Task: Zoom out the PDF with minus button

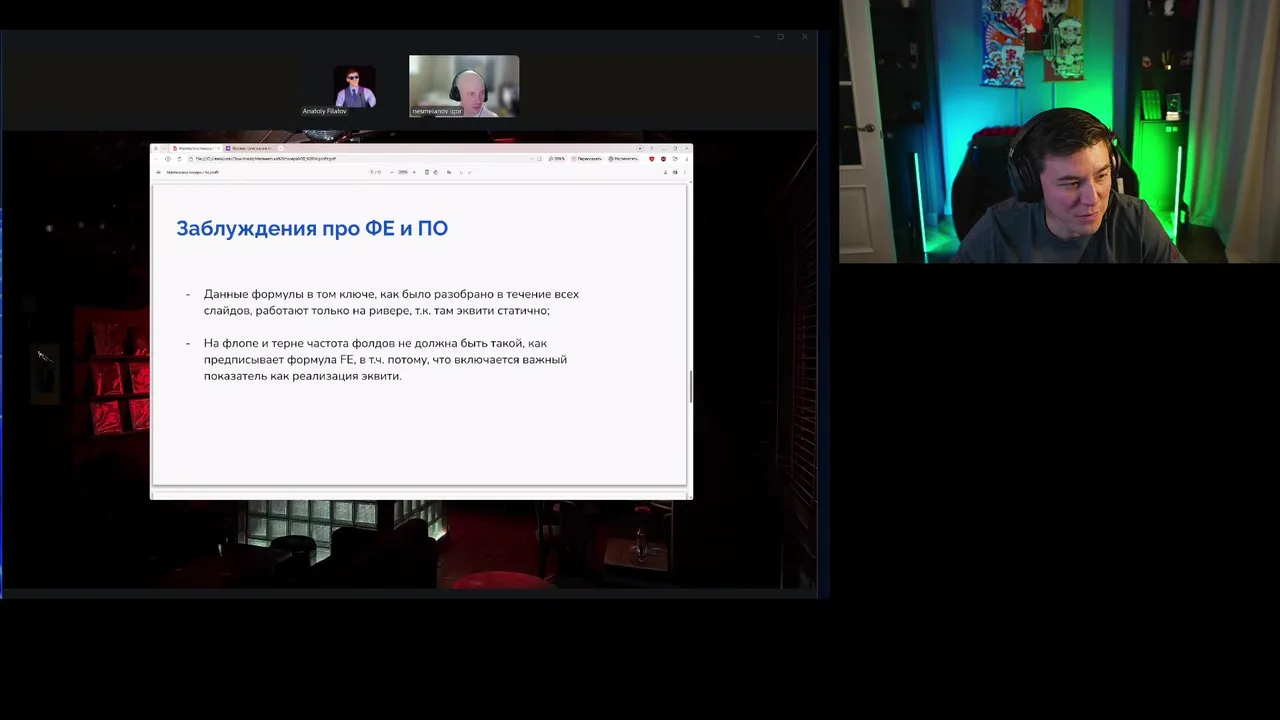Action: coord(392,172)
